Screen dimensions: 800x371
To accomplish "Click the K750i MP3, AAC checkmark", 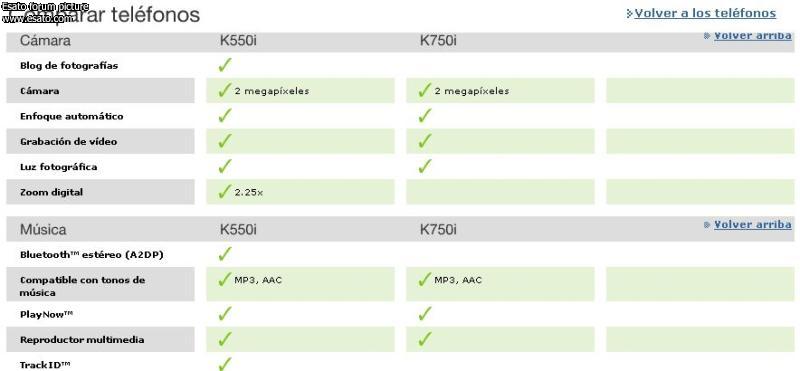I will 424,279.
